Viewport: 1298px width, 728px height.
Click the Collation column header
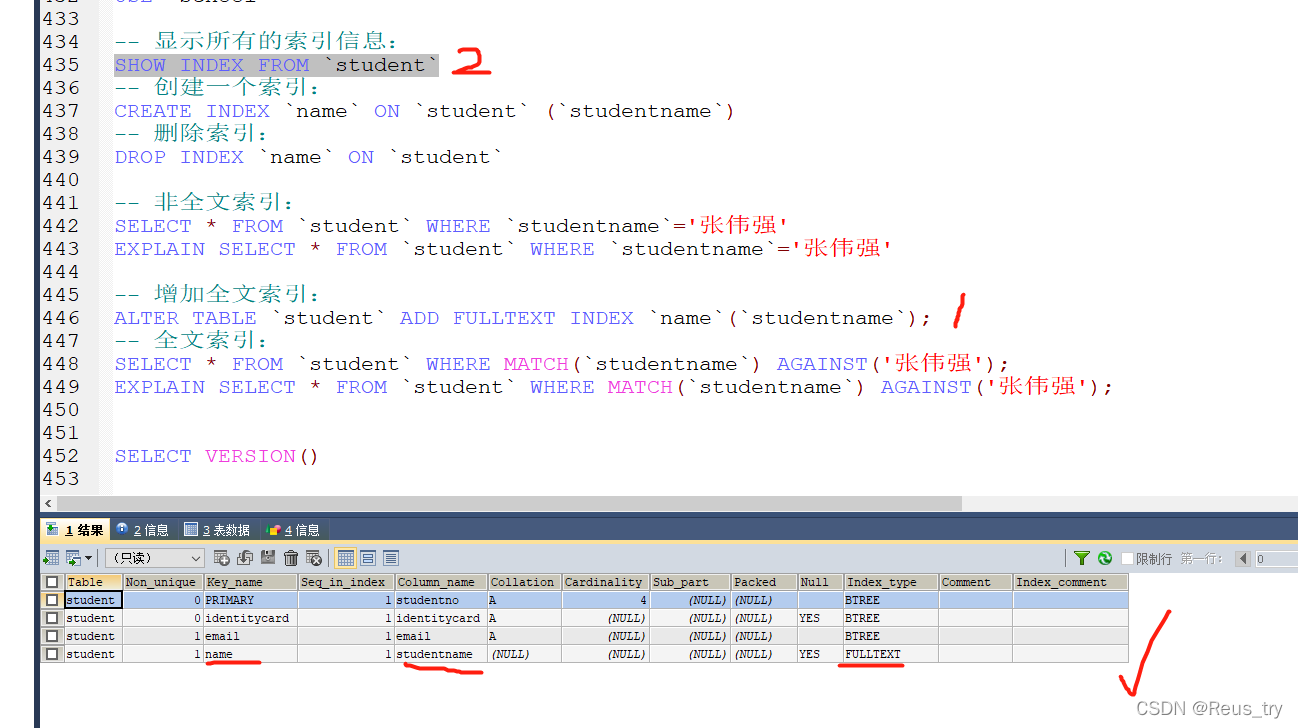(524, 582)
